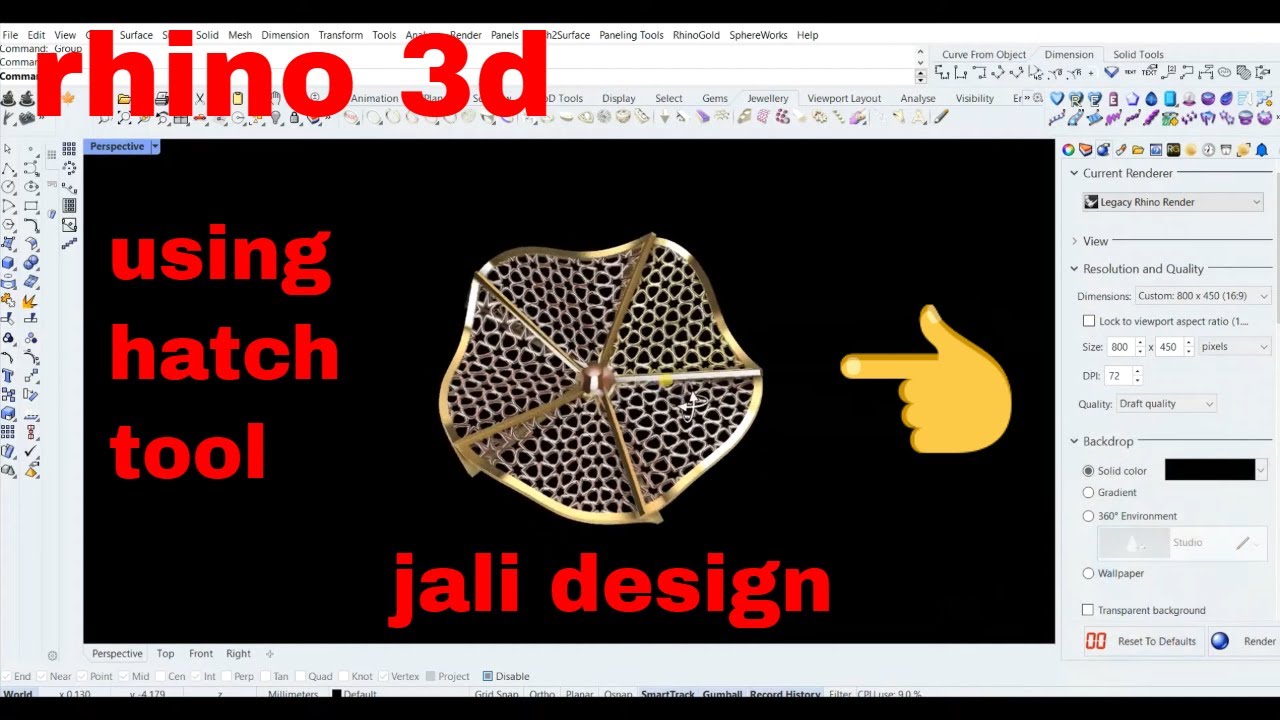Open the polar array tool
Image resolution: width=1280 pixels, height=720 pixels.
(69, 167)
